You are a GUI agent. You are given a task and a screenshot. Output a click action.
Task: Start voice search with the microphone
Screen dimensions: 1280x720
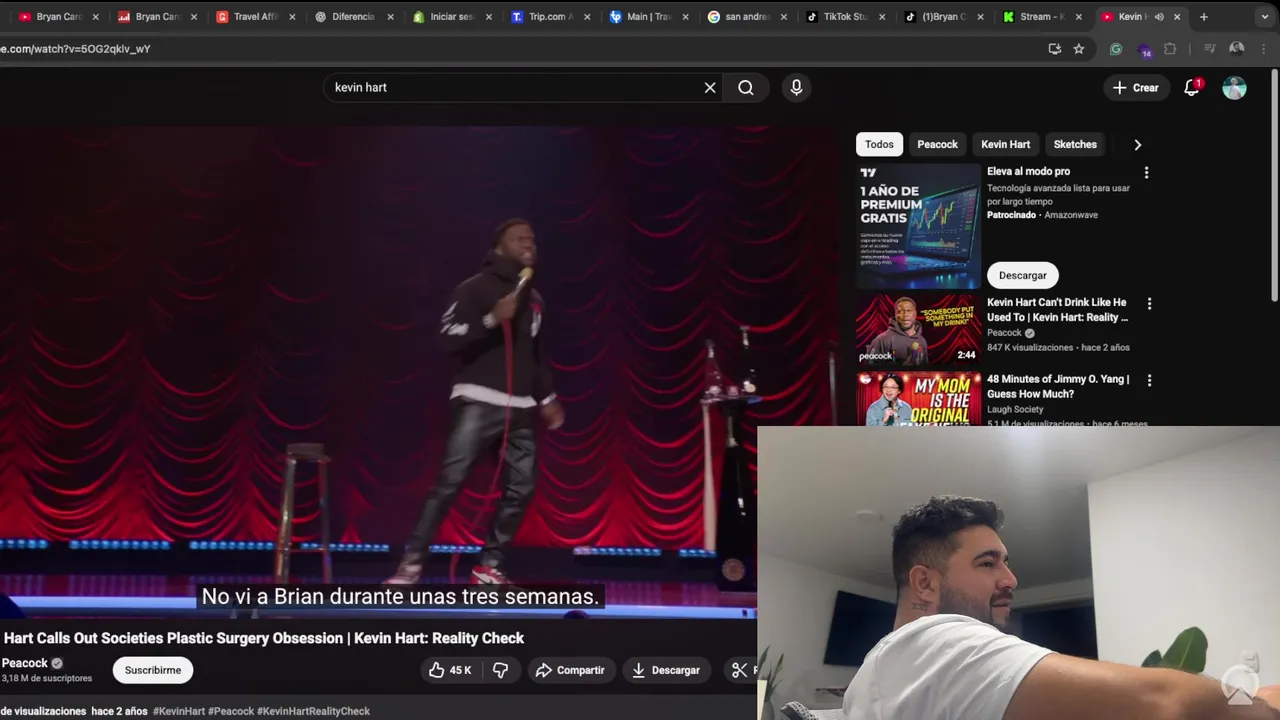(796, 88)
